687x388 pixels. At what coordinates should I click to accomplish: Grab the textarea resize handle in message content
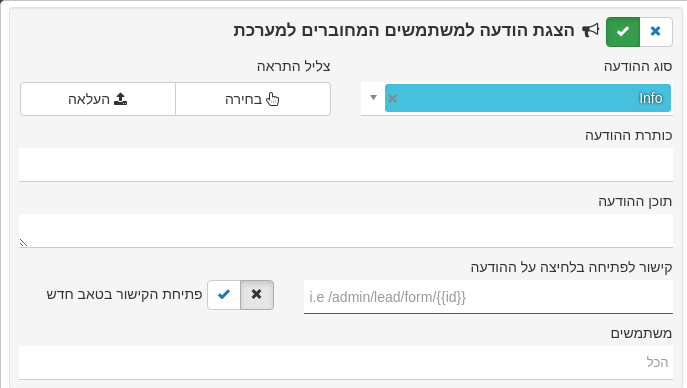tap(23, 243)
